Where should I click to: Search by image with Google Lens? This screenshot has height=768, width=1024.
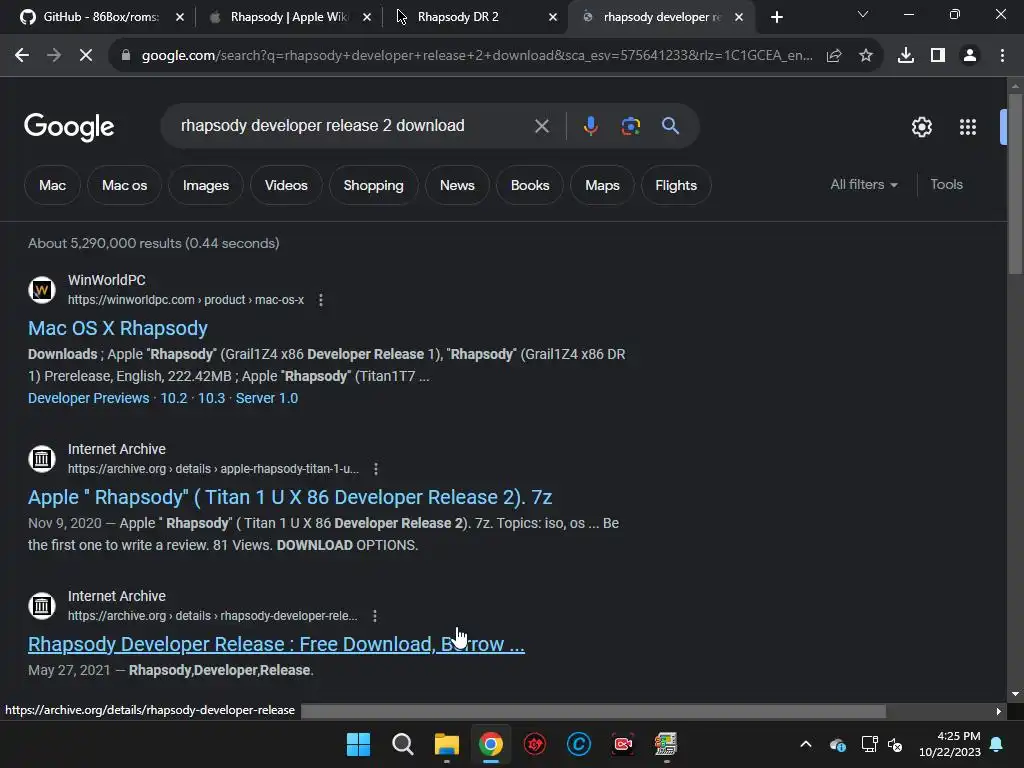(x=631, y=126)
